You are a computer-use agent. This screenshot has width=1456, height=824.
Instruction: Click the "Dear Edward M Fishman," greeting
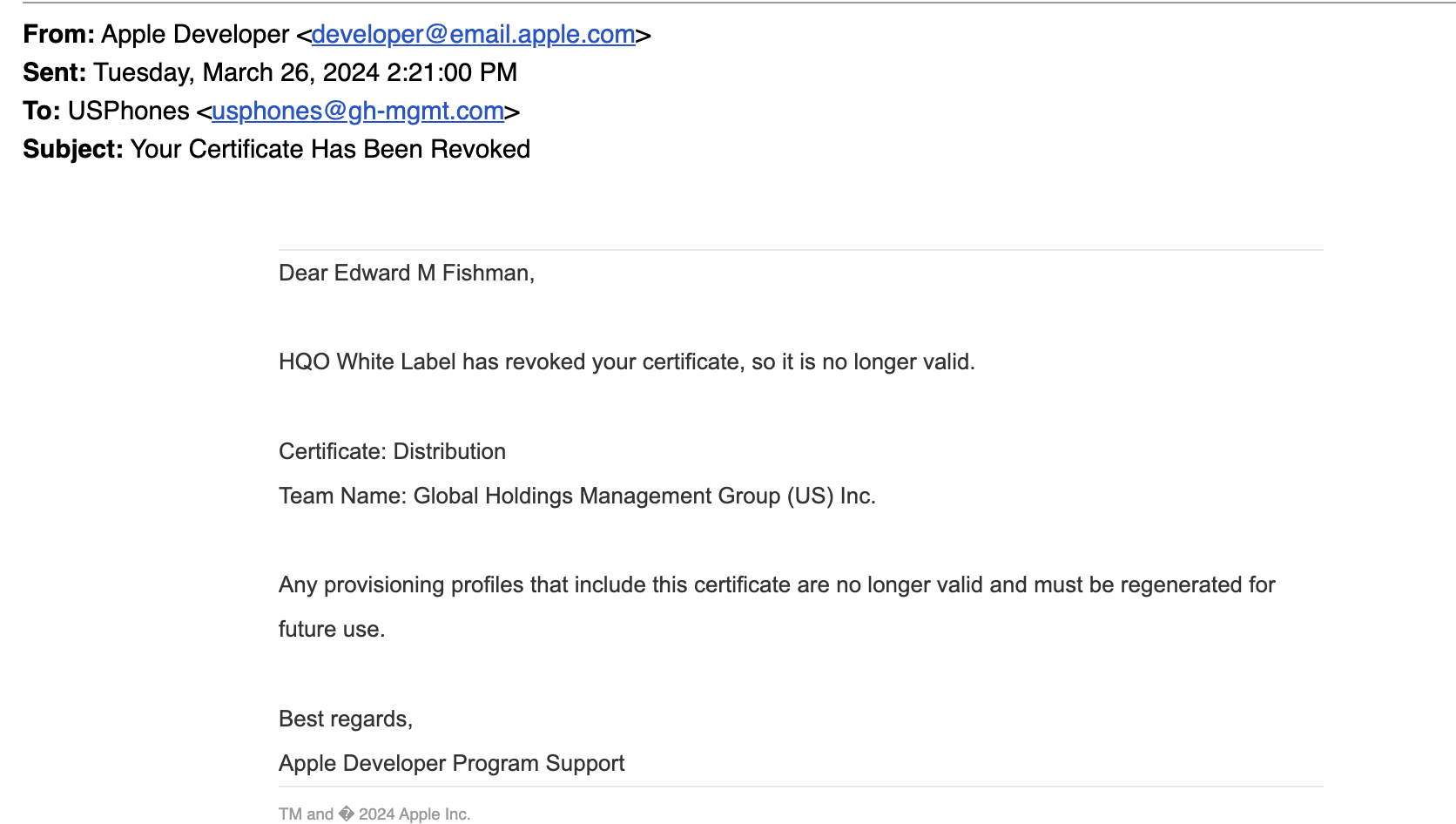pos(407,274)
